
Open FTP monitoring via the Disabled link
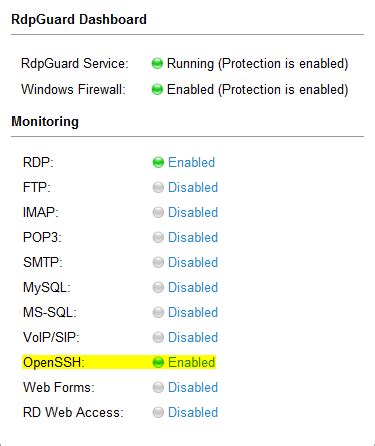pyautogui.click(x=193, y=187)
